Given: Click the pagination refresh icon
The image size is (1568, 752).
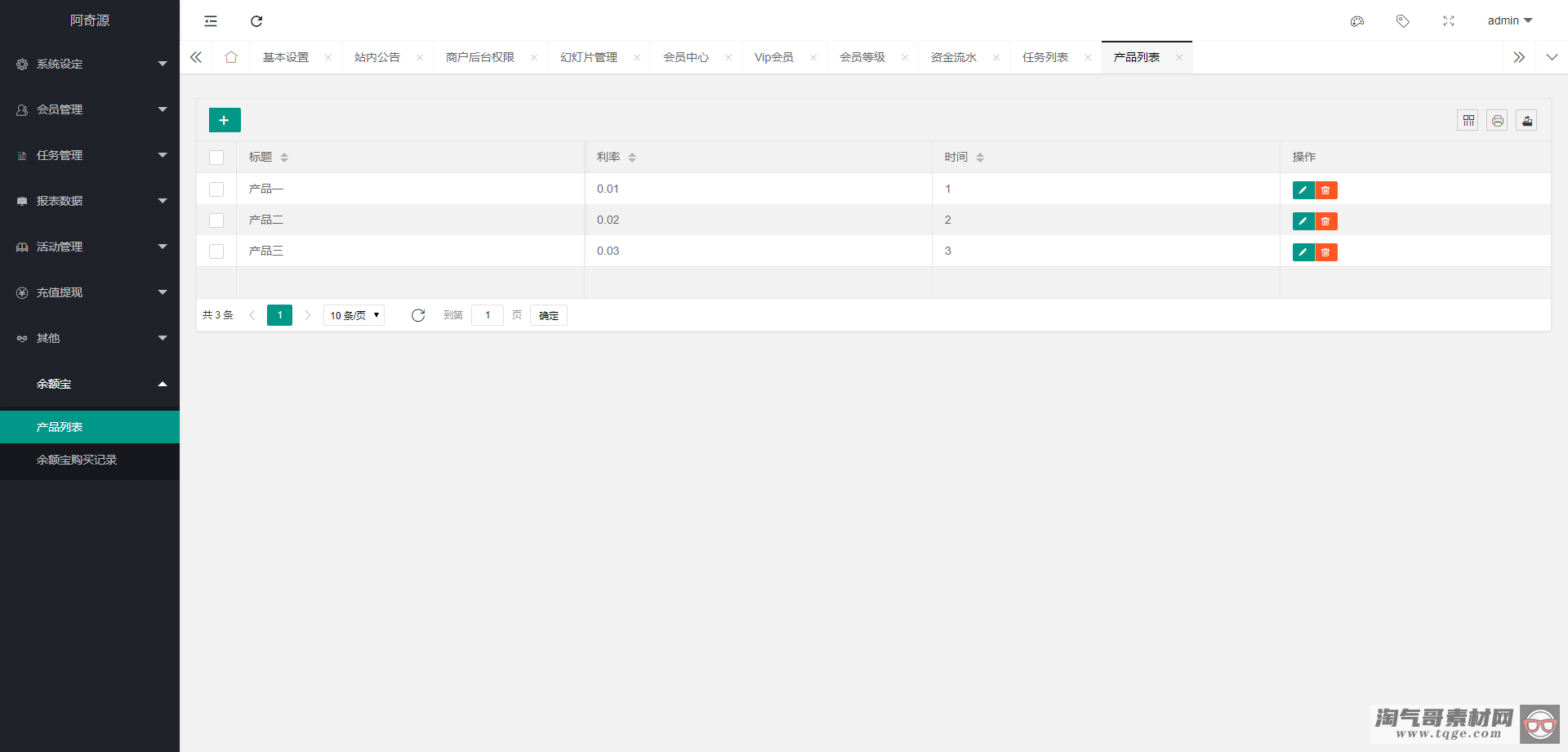Looking at the screenshot, I should (418, 315).
